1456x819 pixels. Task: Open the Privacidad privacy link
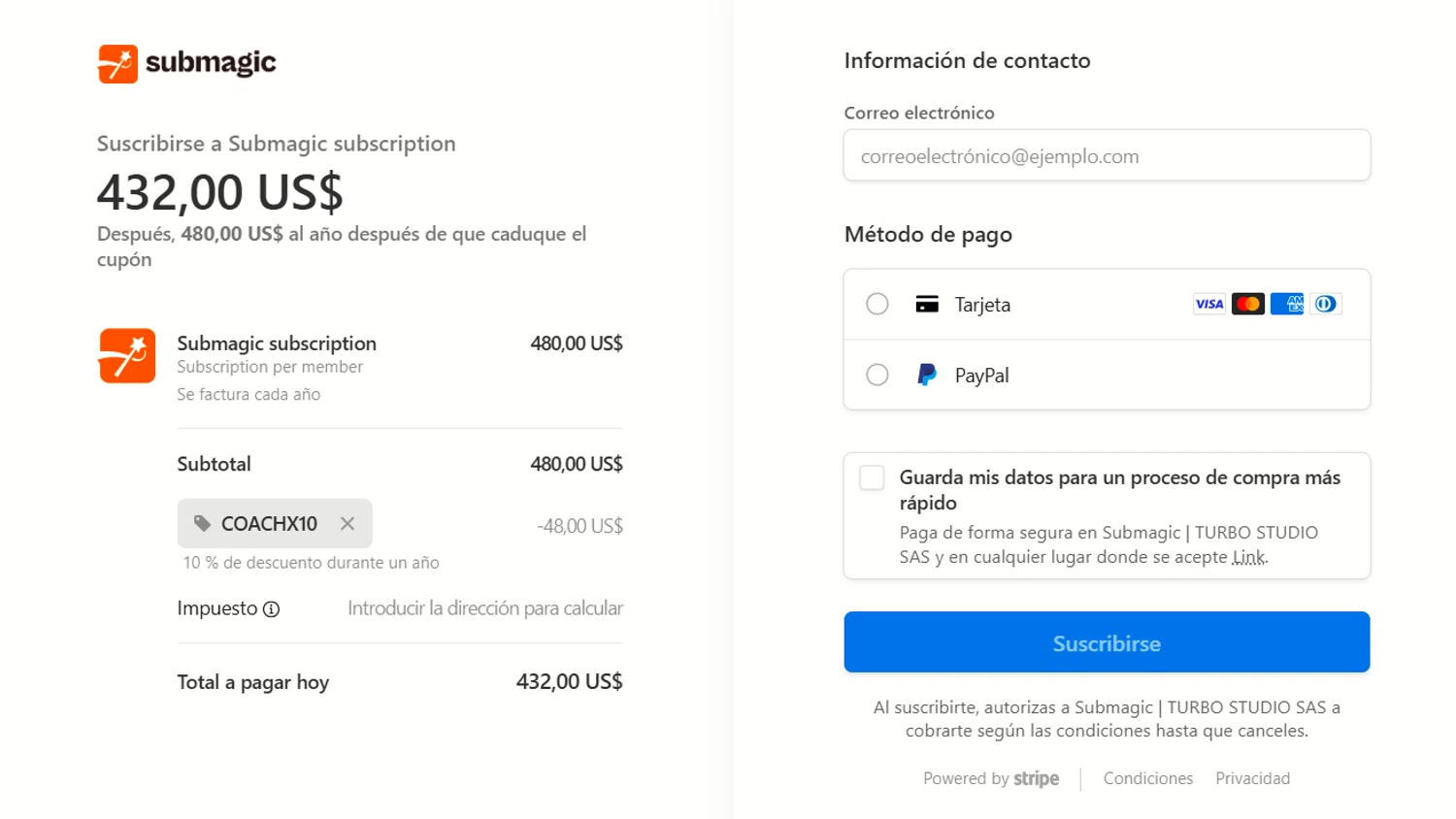click(x=1252, y=778)
